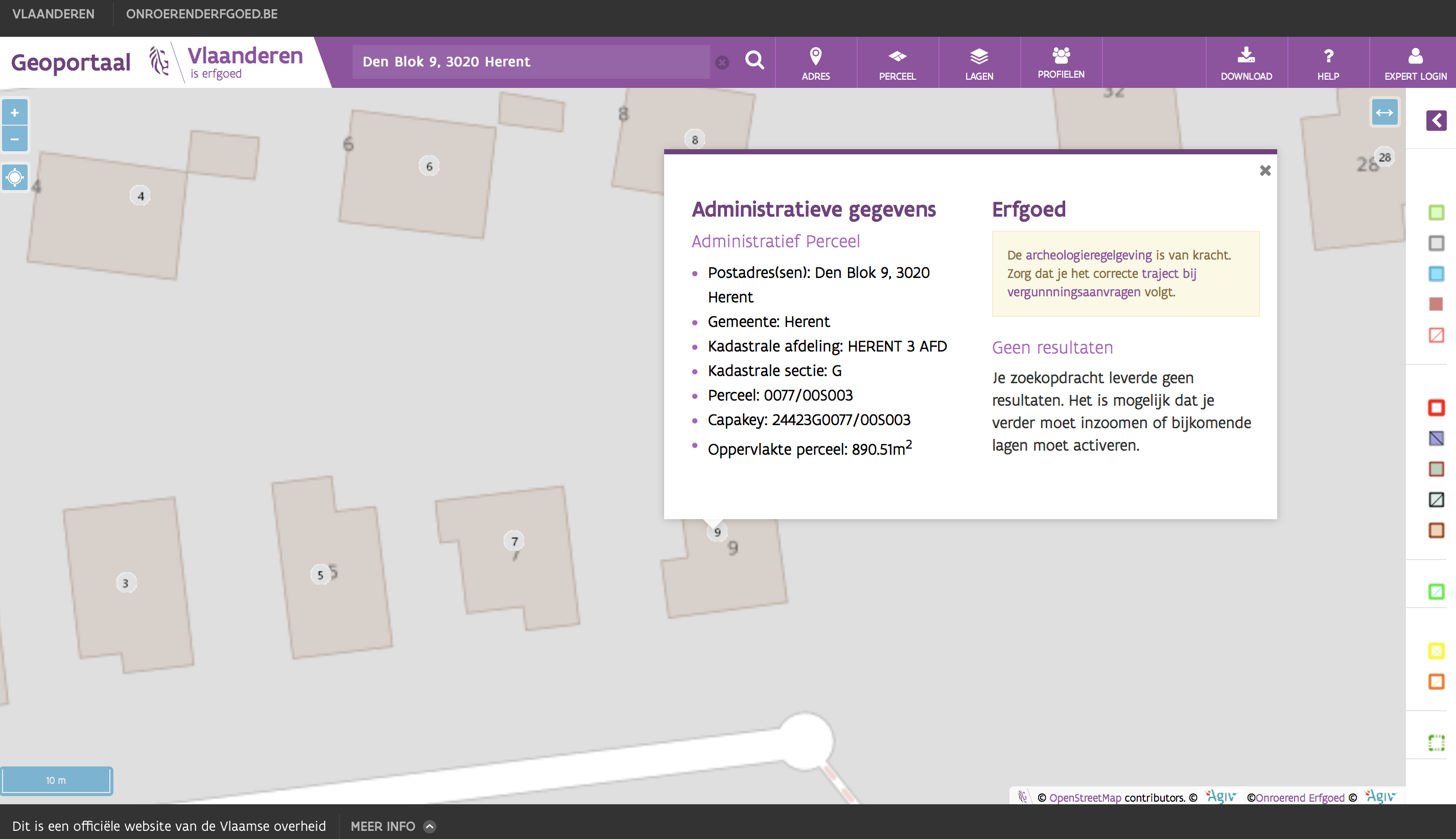Toggle the yellow crossed square layer
Image resolution: width=1456 pixels, height=839 pixels.
pyautogui.click(x=1436, y=651)
